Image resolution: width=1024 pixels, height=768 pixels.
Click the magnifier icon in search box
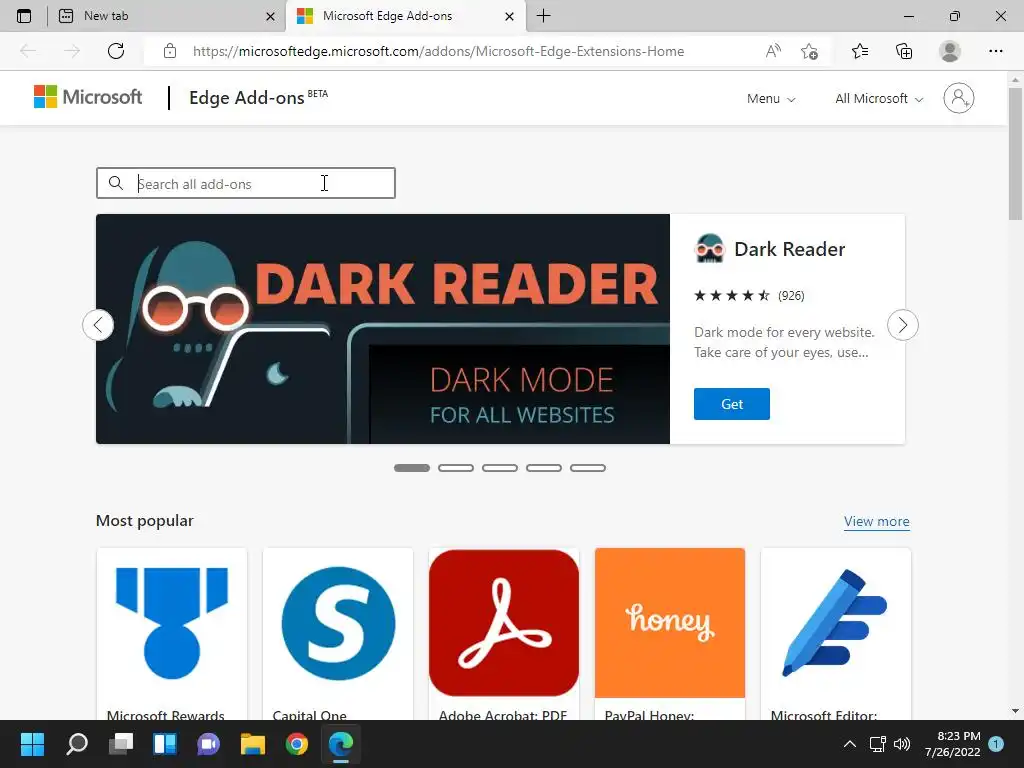(116, 183)
